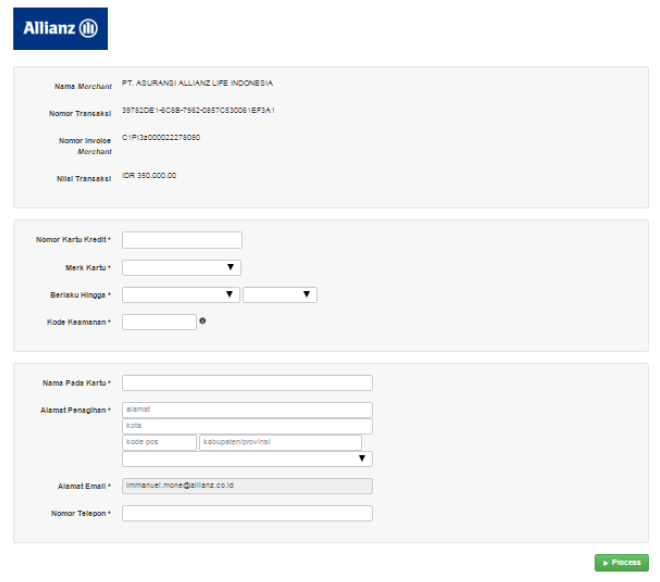Expand the first Berlaku Hingga dropdown
Image resolution: width=660 pixels, height=582 pixels.
point(181,294)
